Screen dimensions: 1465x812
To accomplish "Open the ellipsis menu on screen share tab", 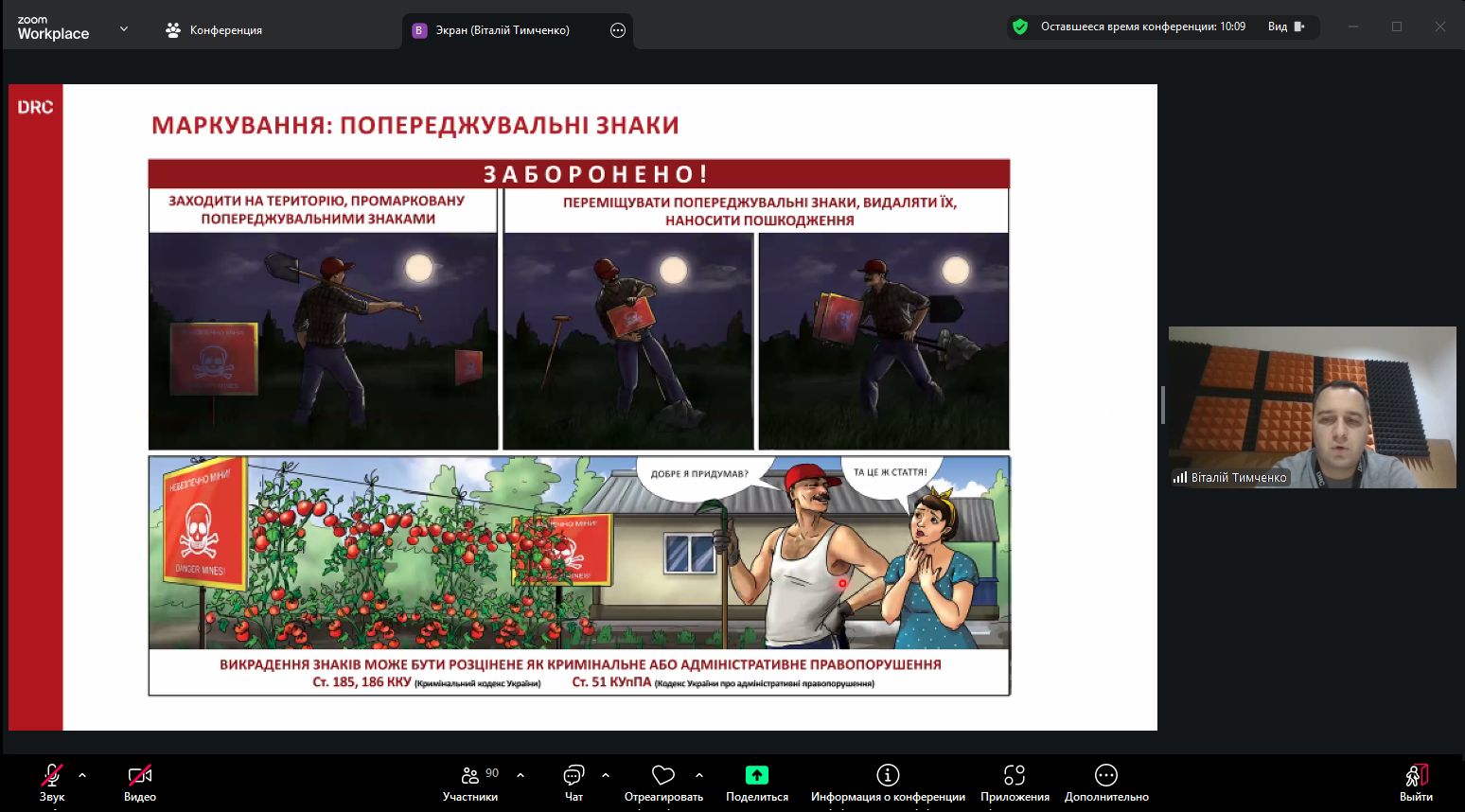I will point(618,30).
